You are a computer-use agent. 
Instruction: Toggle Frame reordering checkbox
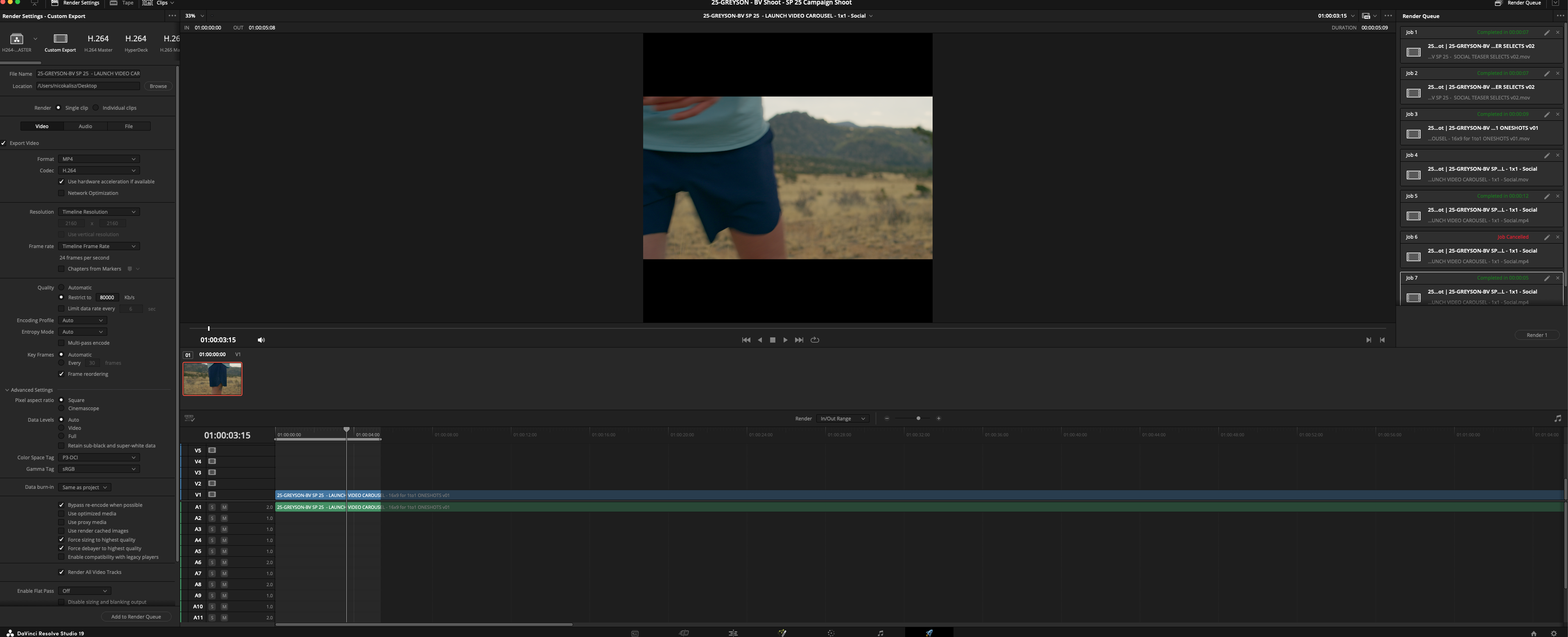point(61,374)
